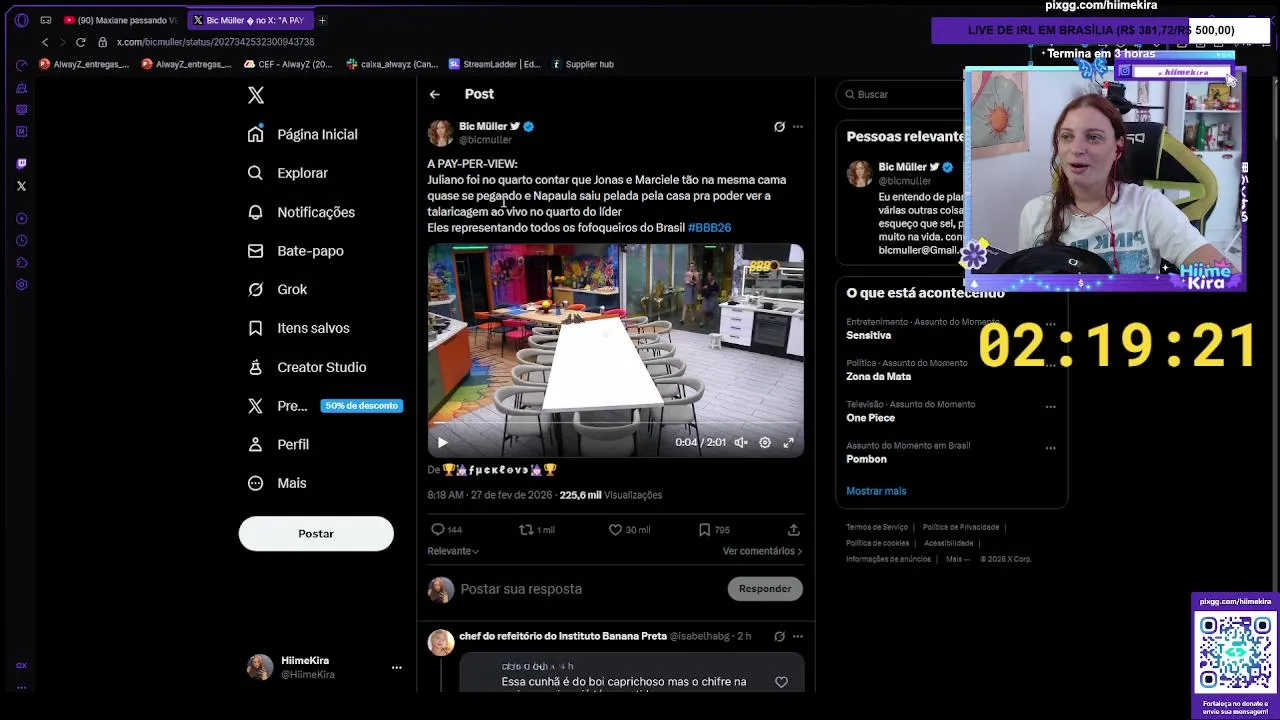The width and height of the screenshot is (1280, 720).
Task: Open Perfil page
Action: click(279, 444)
